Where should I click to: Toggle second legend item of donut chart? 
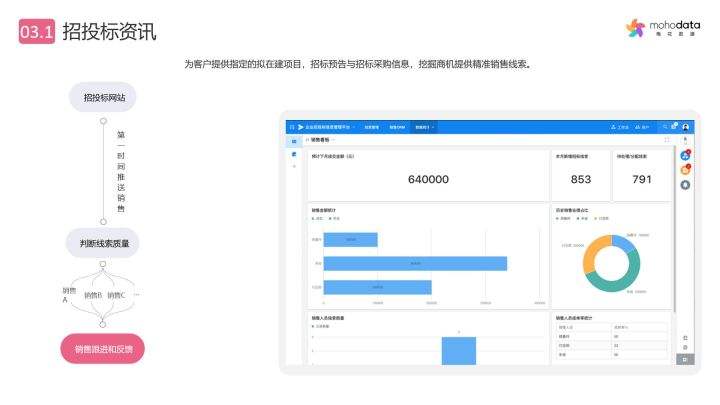coord(582,219)
